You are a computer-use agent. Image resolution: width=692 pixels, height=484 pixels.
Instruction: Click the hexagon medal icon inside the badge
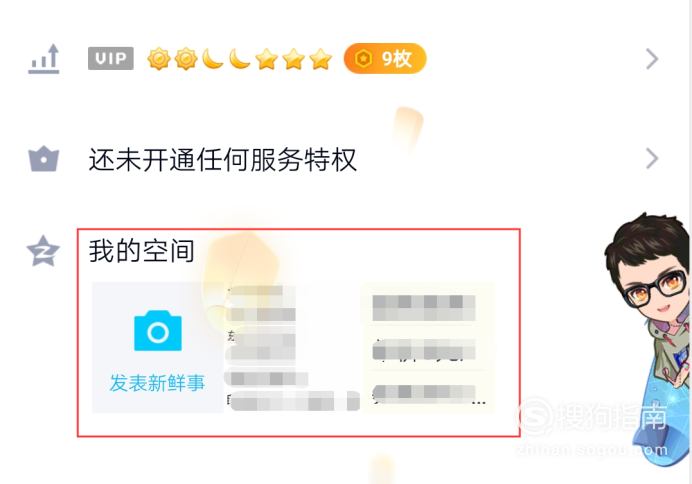pyautogui.click(x=363, y=58)
